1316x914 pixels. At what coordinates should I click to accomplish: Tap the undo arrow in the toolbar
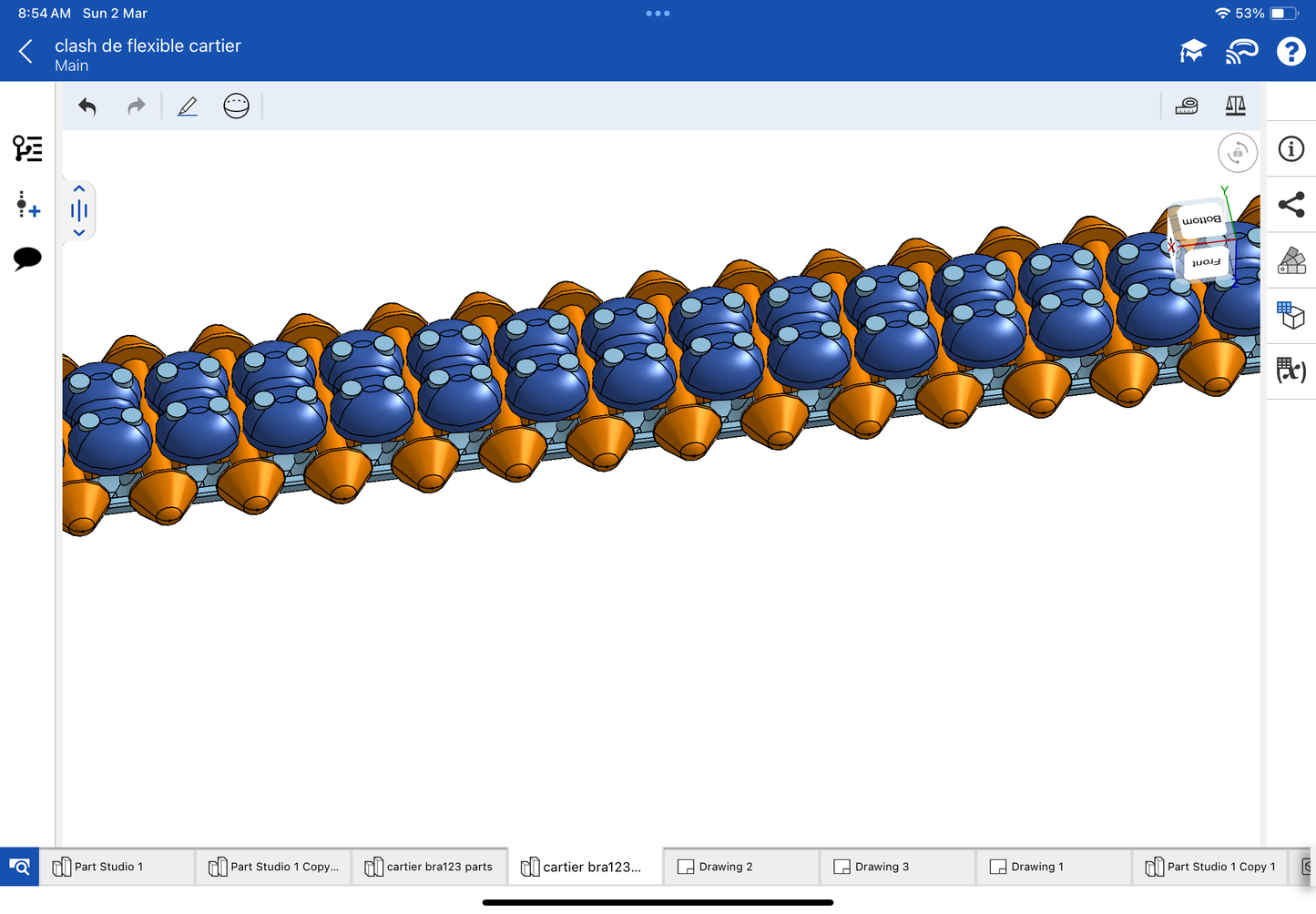pos(87,107)
